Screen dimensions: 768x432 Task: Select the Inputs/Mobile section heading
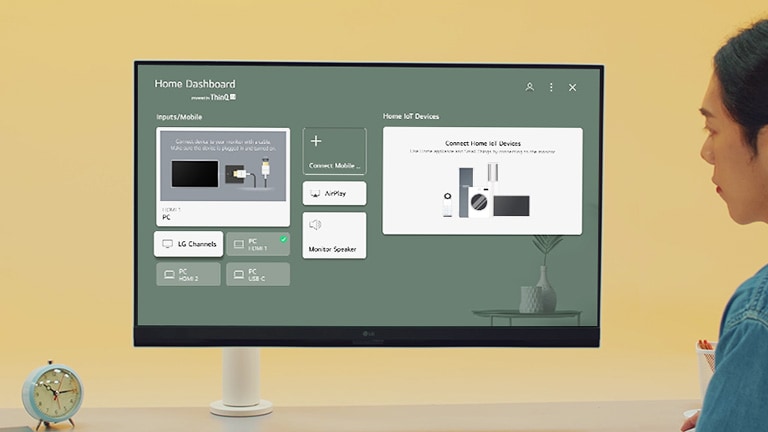pyautogui.click(x=178, y=117)
